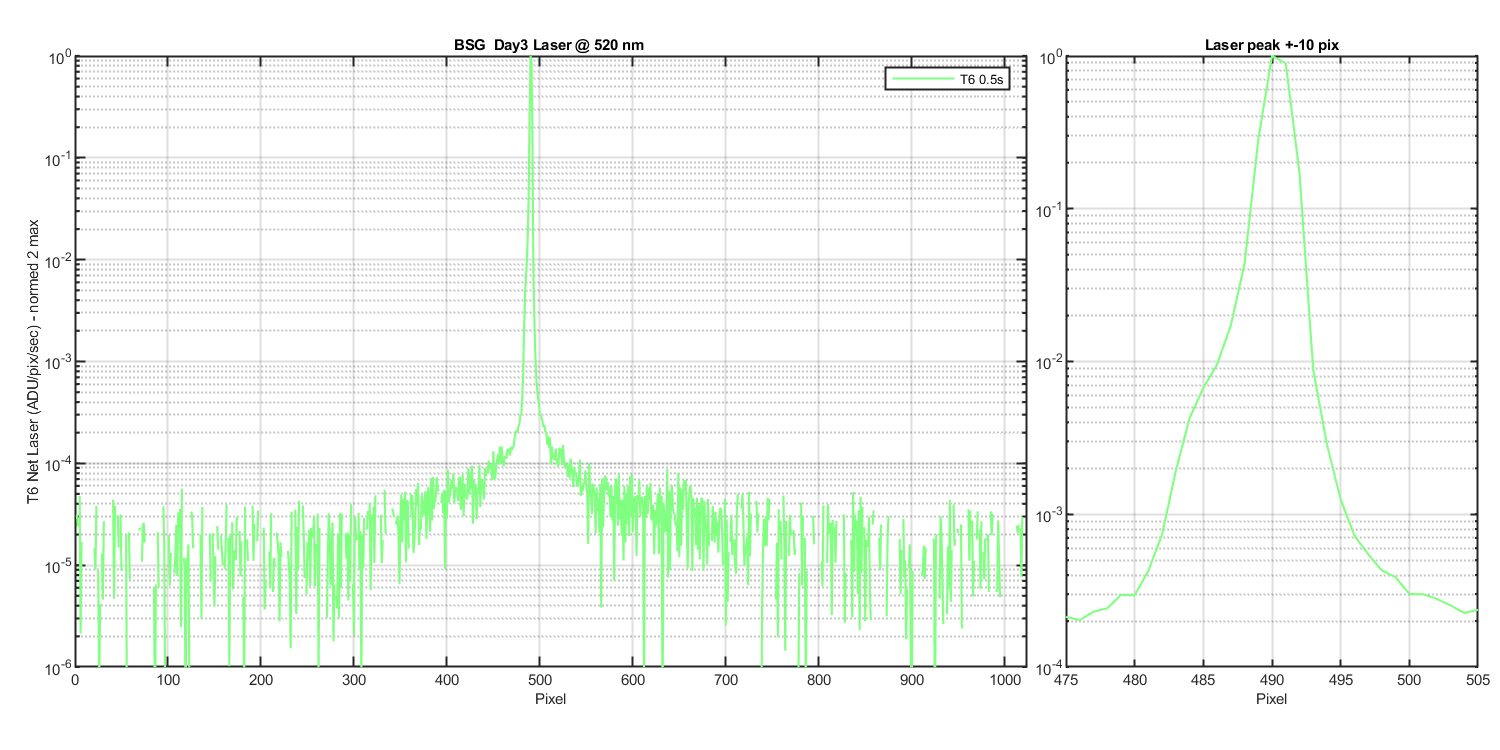1500x750 pixels.
Task: Click x-axis tick label '1000' on left plot
Action: 1003,680
